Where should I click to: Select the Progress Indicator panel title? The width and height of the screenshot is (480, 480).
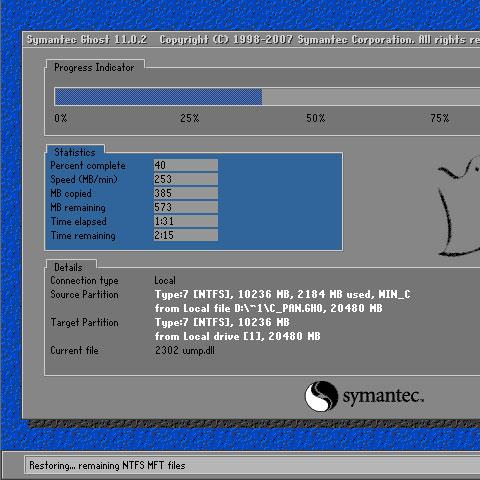[x=94, y=68]
